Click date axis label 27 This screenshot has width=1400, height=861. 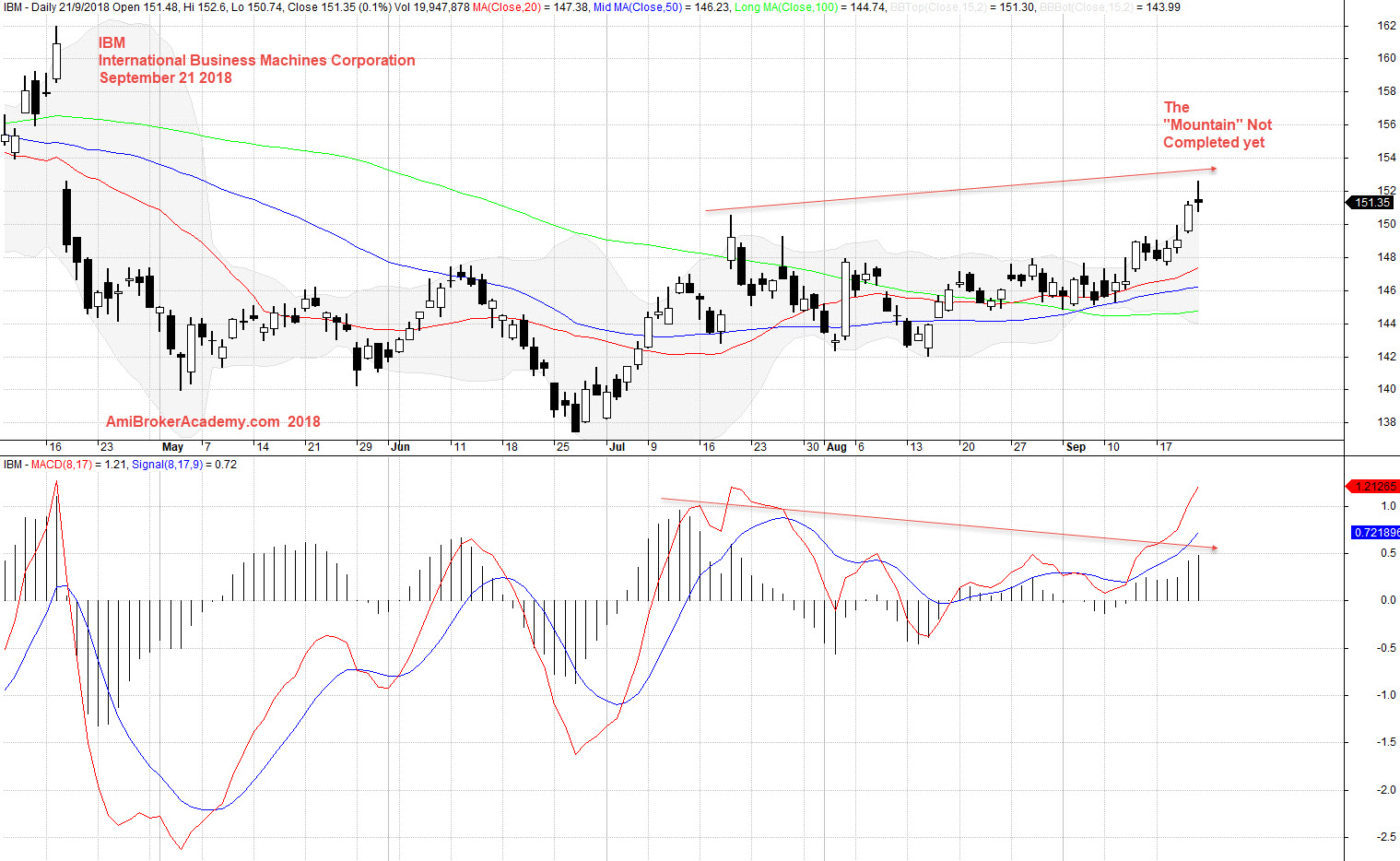(1017, 447)
